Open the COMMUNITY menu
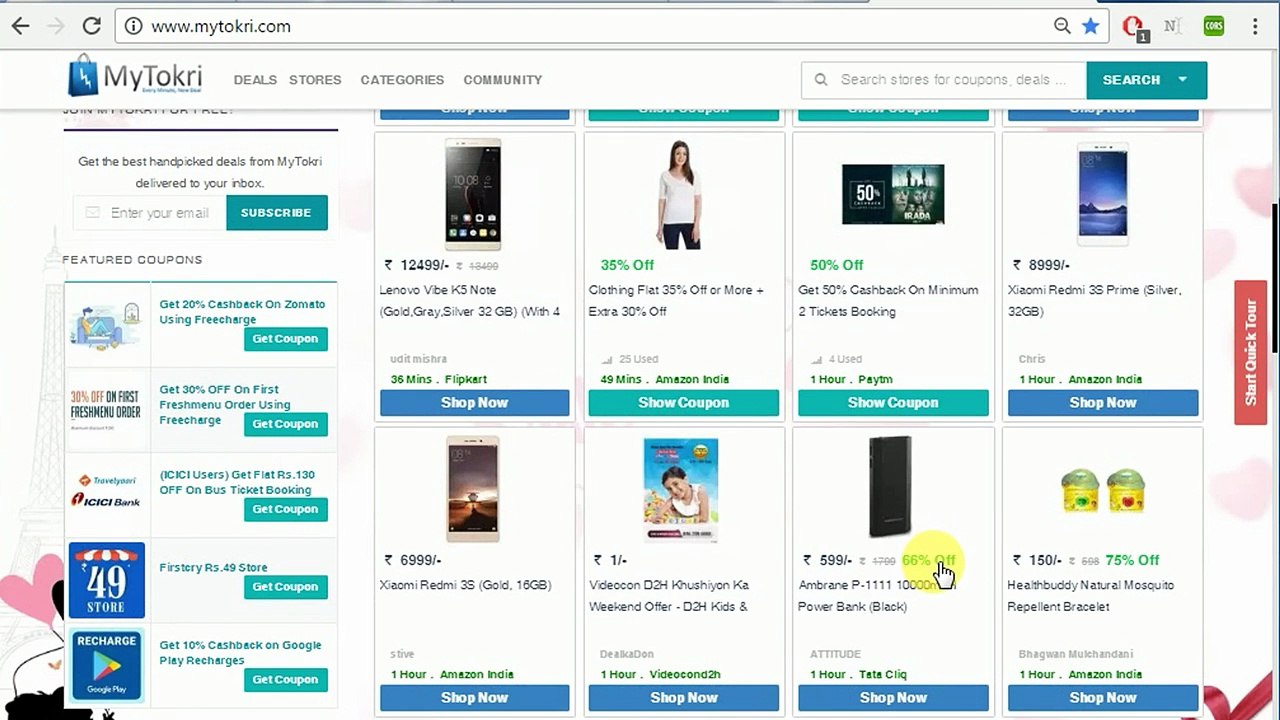Viewport: 1280px width, 720px height. tap(502, 80)
